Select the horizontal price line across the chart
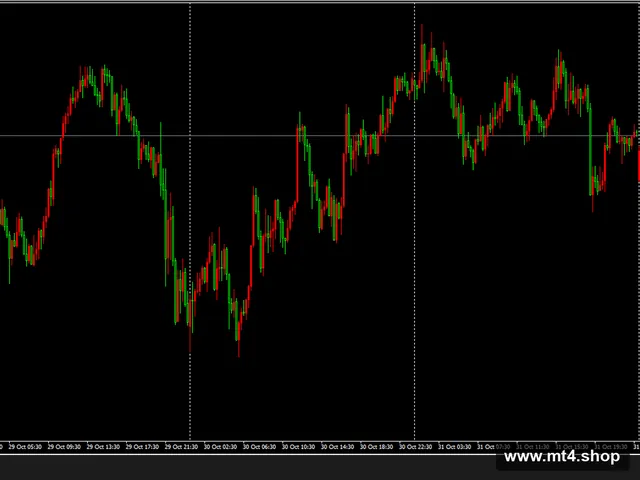640x480 pixels. coord(320,136)
